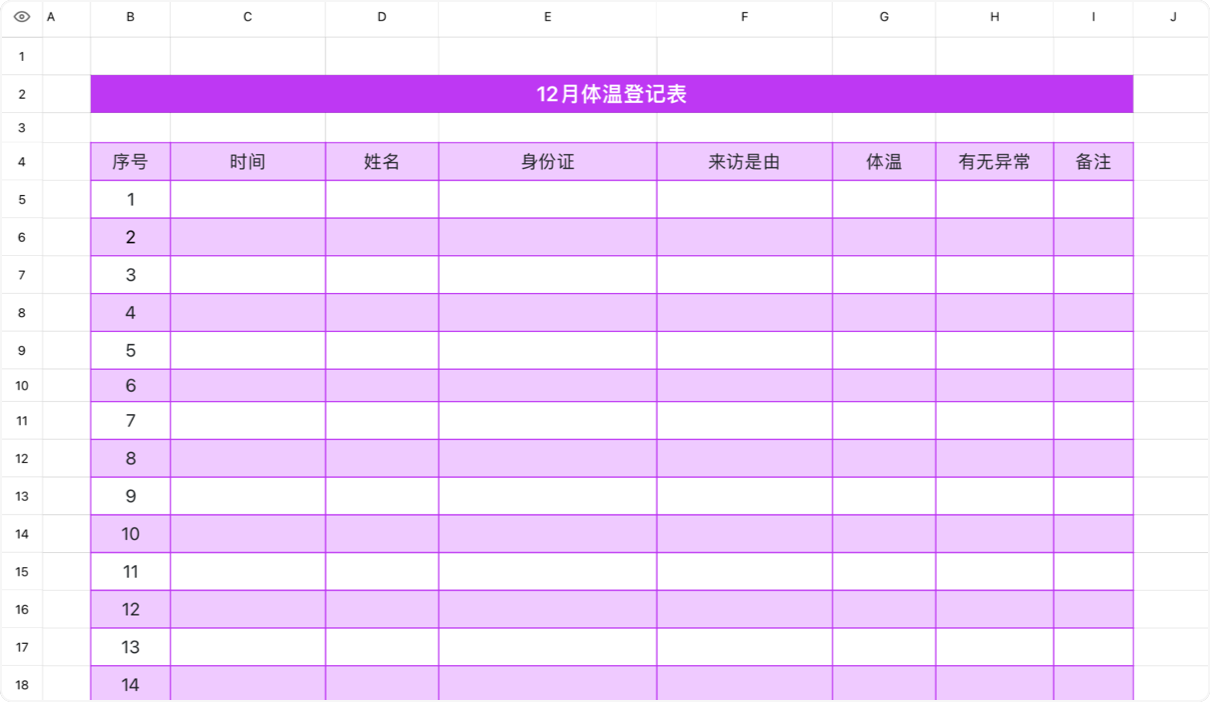Click the 姓名 header cell
This screenshot has width=1210, height=702.
(382, 162)
